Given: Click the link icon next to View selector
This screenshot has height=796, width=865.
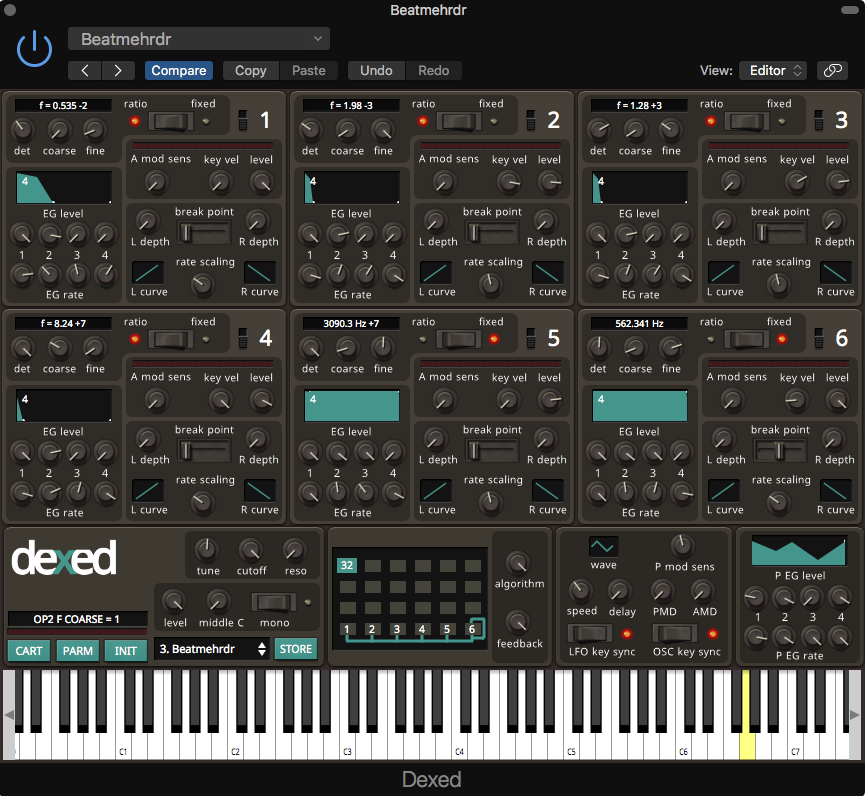Looking at the screenshot, I should pos(832,71).
